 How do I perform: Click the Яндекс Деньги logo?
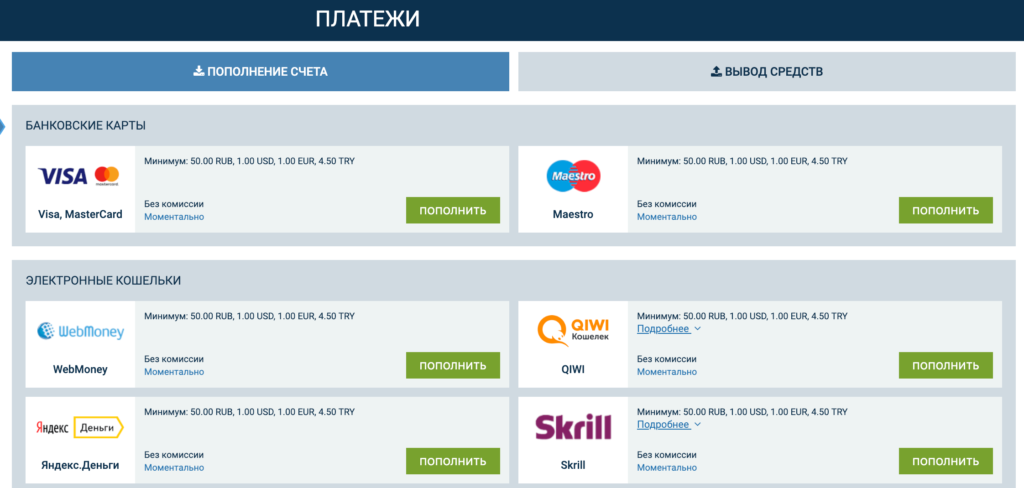[x=79, y=427]
